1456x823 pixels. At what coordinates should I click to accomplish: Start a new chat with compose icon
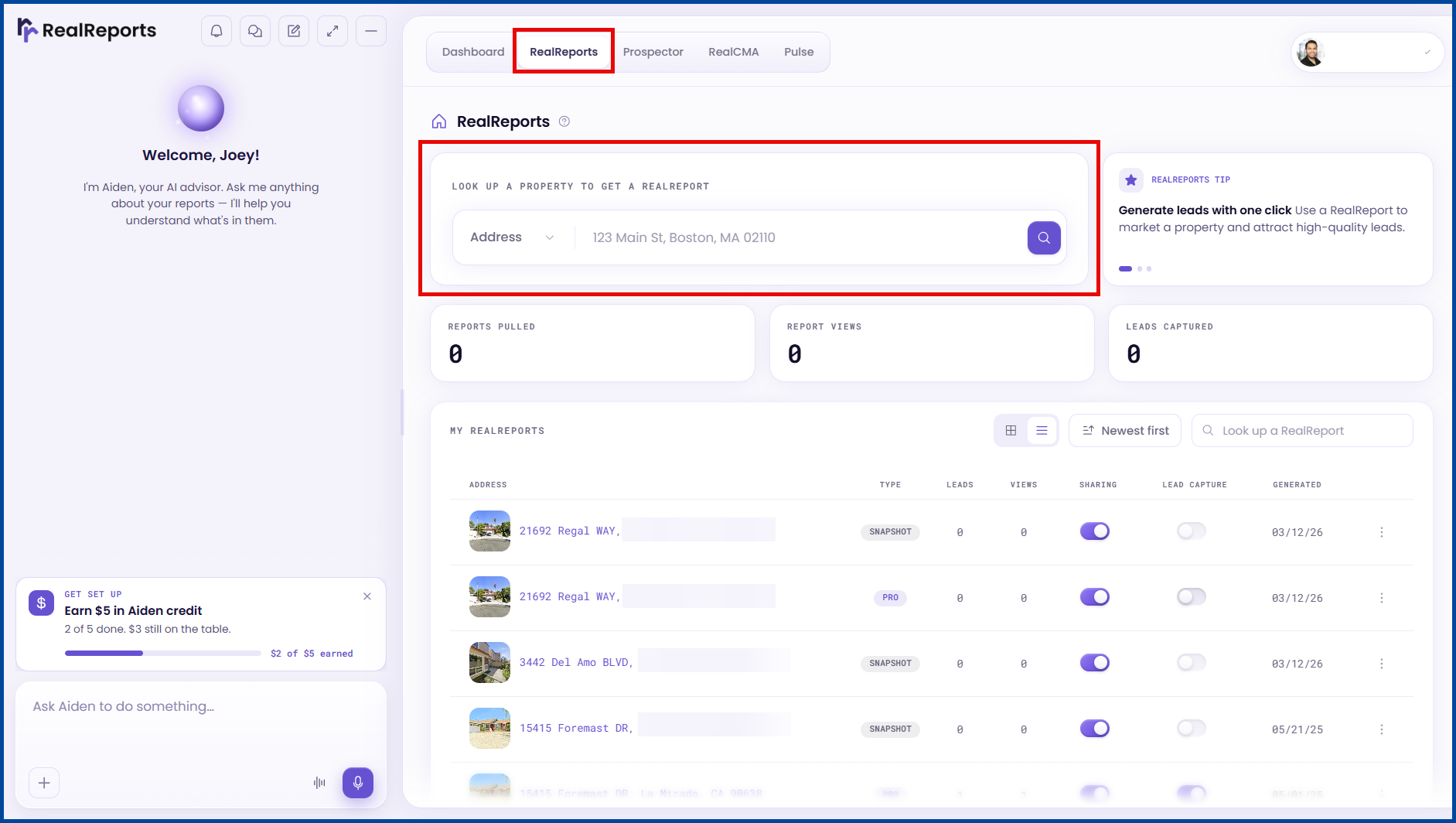[294, 31]
